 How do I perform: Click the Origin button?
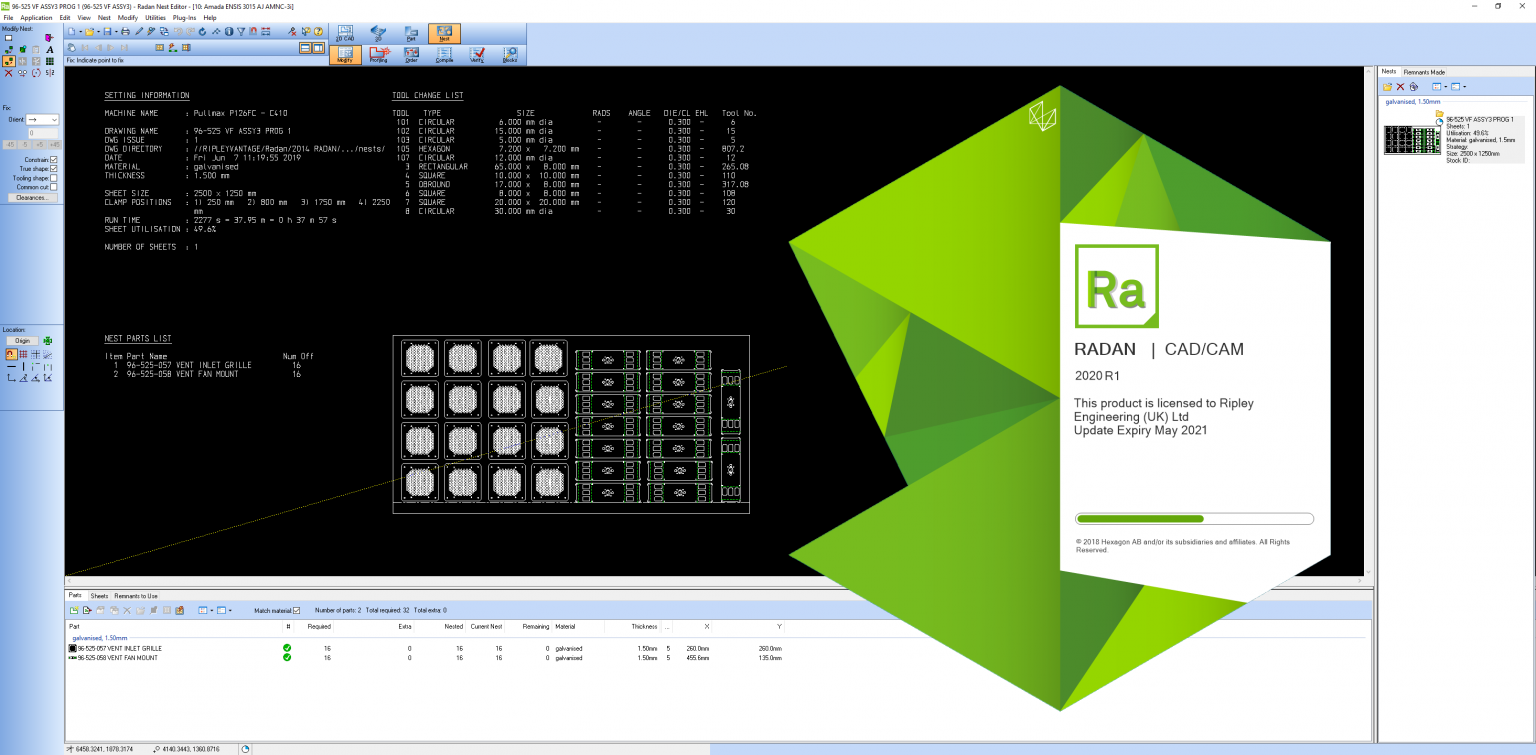tap(22, 341)
